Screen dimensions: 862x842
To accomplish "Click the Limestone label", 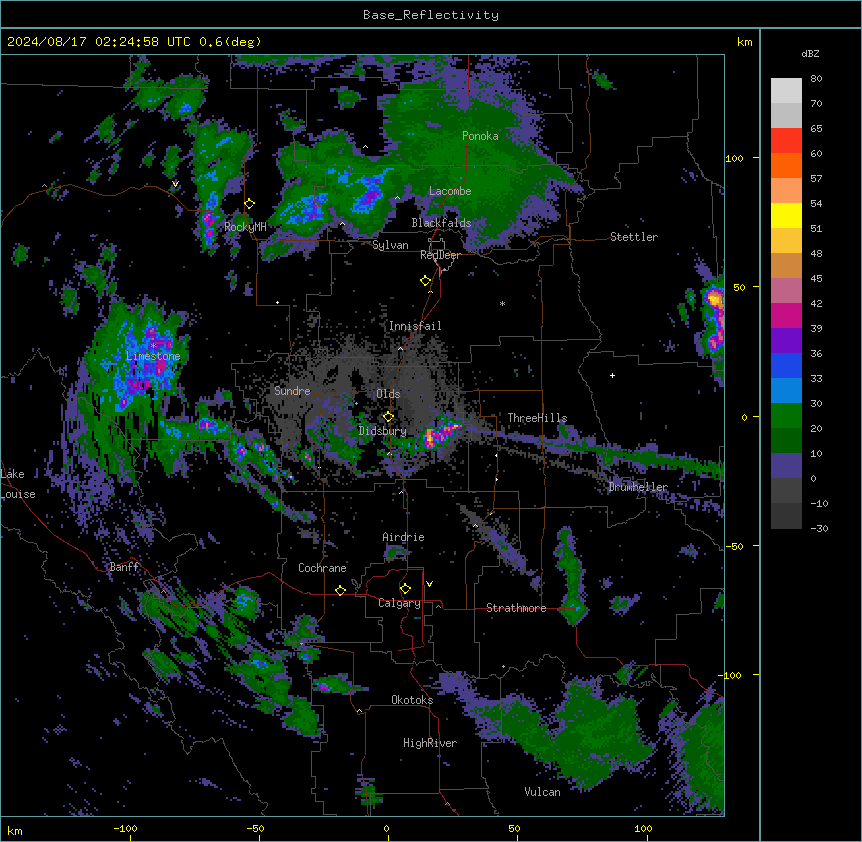I will (x=153, y=356).
